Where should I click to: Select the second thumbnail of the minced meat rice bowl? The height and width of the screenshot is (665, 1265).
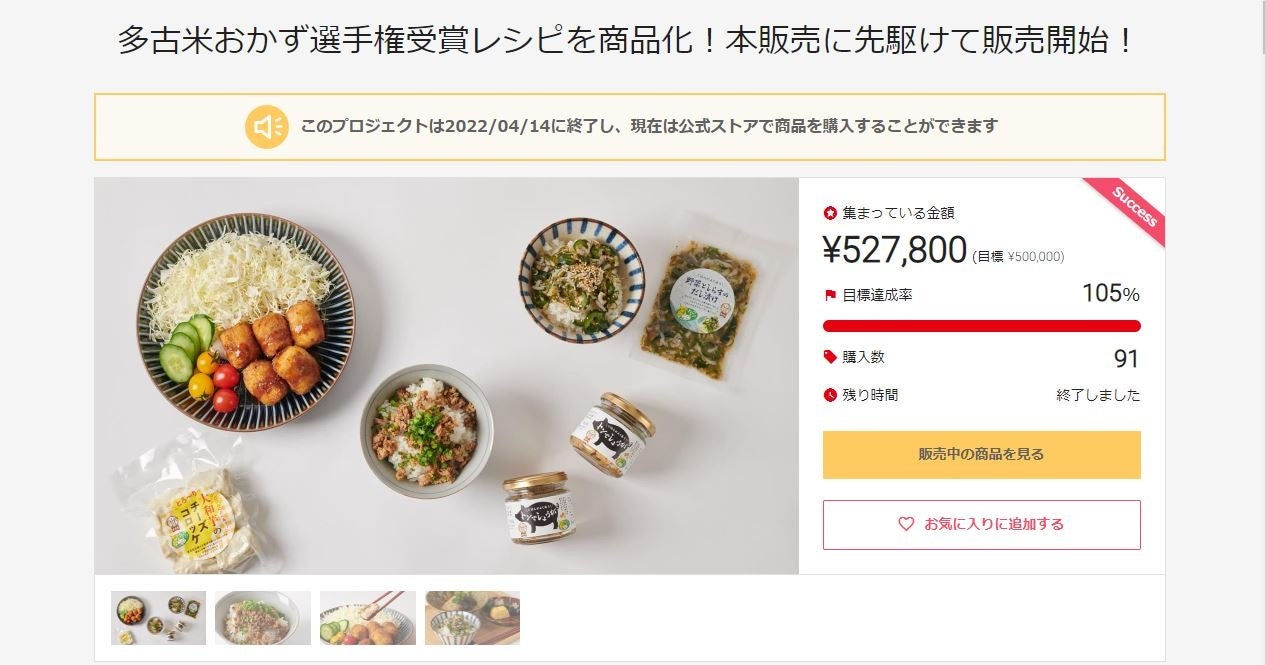click(x=263, y=618)
